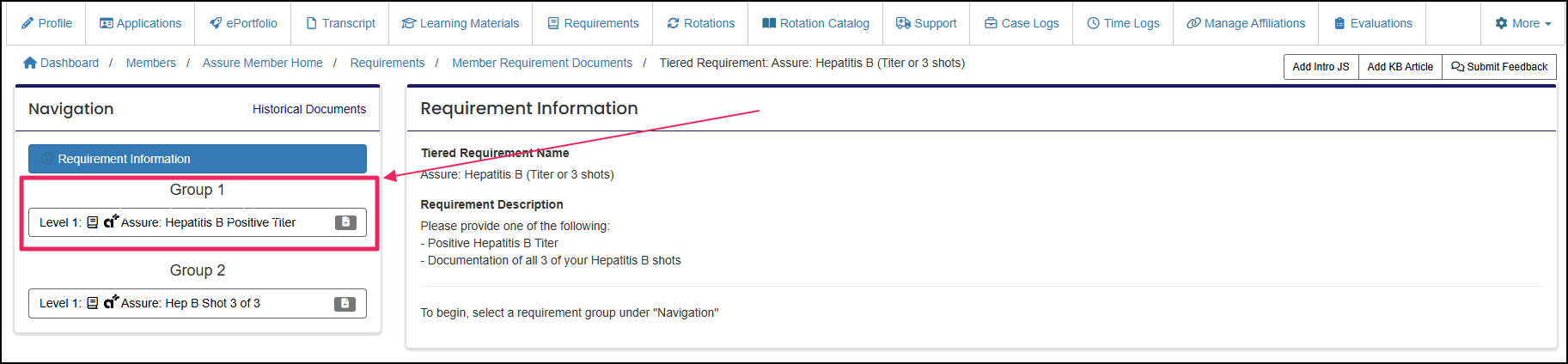1568x364 pixels.
Task: Click the graduation cap icon on Learning Materials
Action: [409, 23]
